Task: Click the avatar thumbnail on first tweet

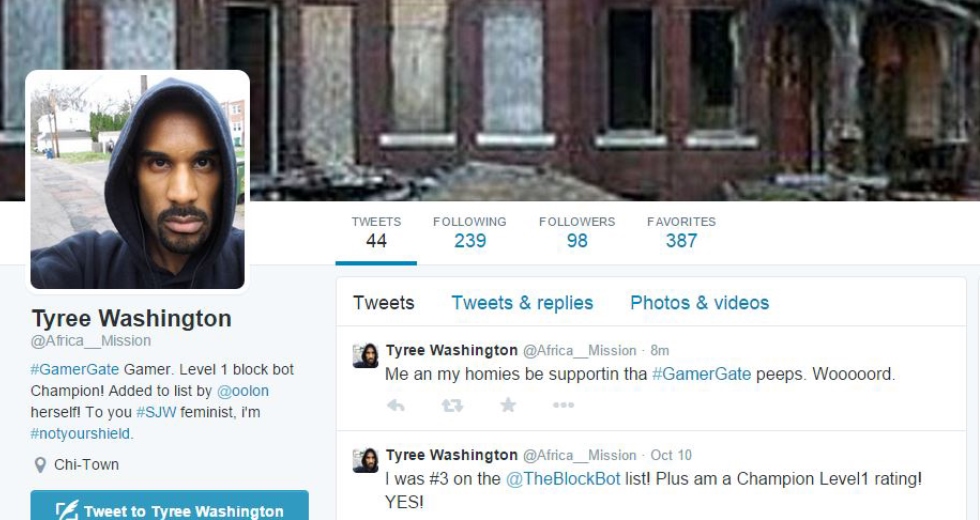Action: pos(366,356)
